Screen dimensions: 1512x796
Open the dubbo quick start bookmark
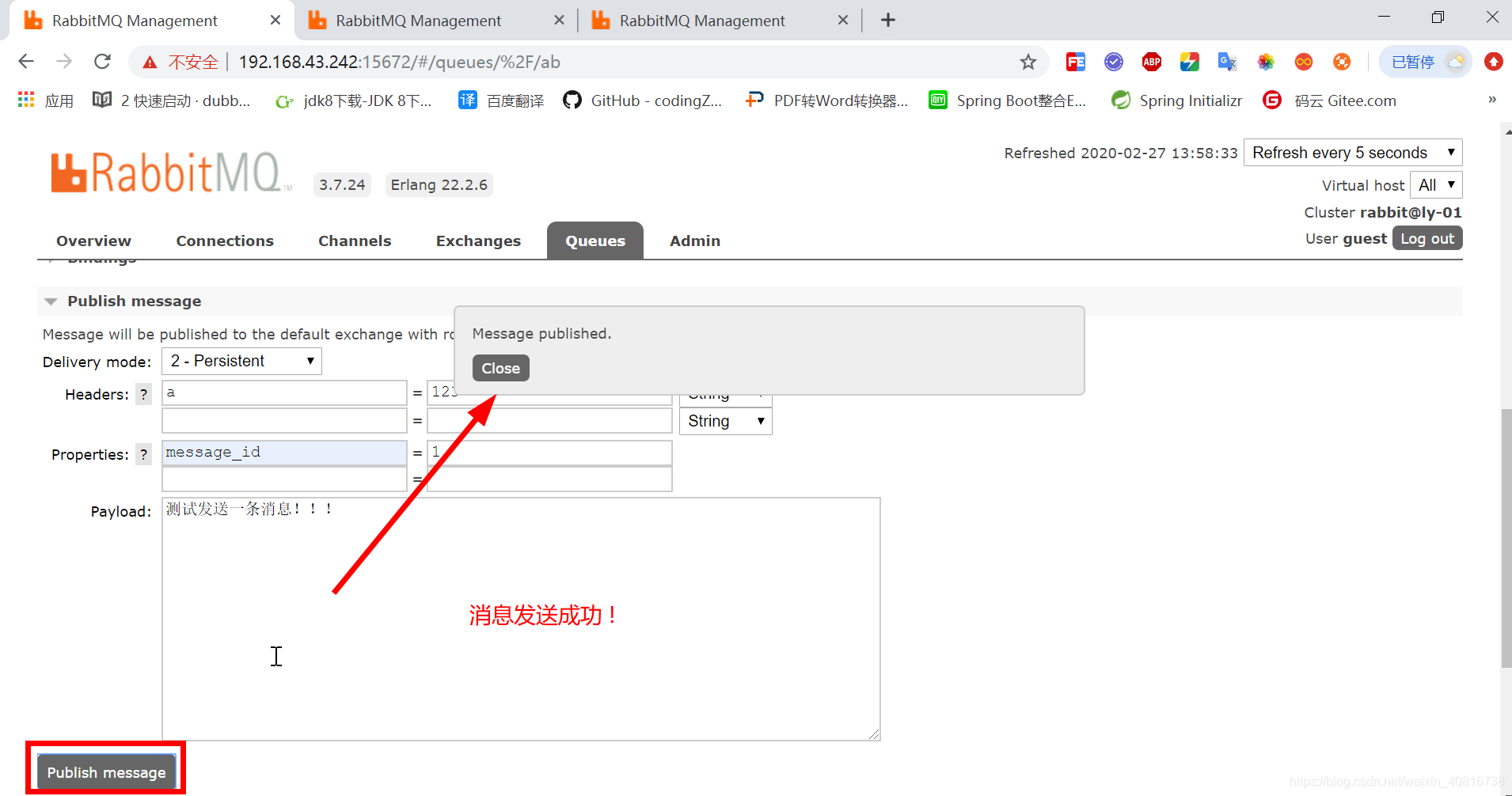(x=172, y=100)
